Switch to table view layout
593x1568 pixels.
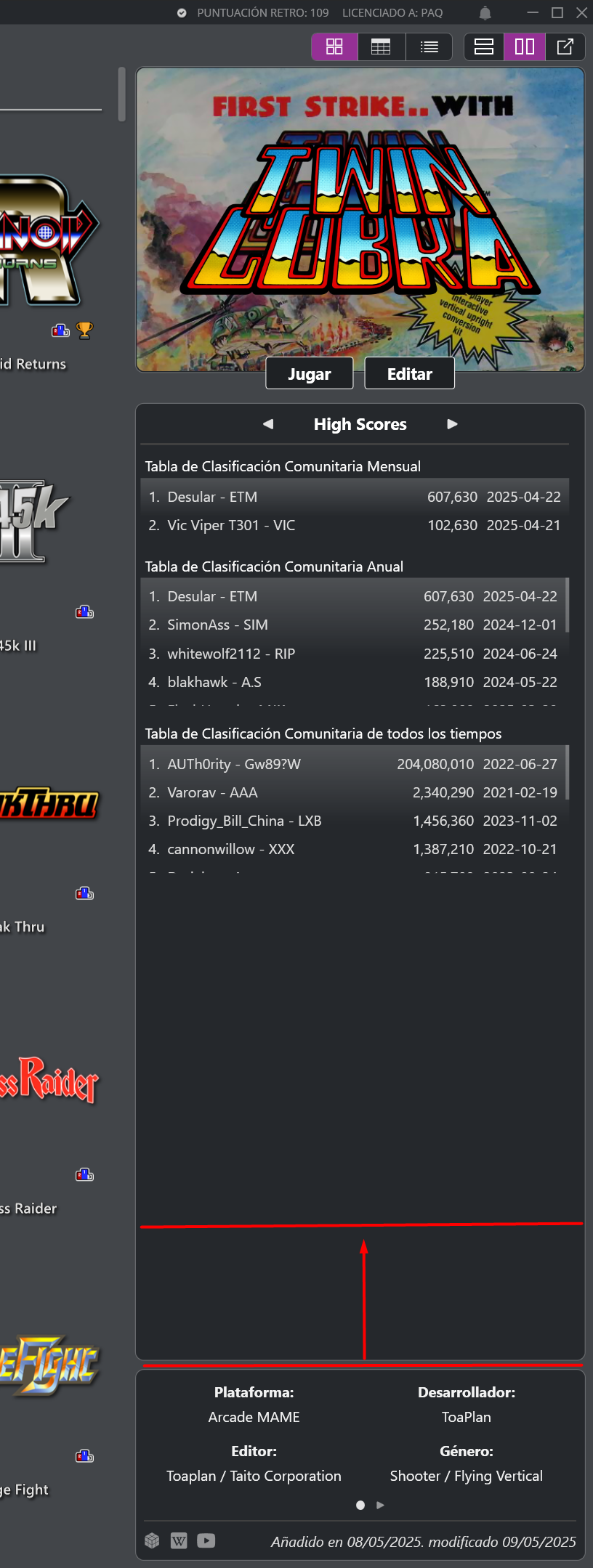[x=381, y=46]
